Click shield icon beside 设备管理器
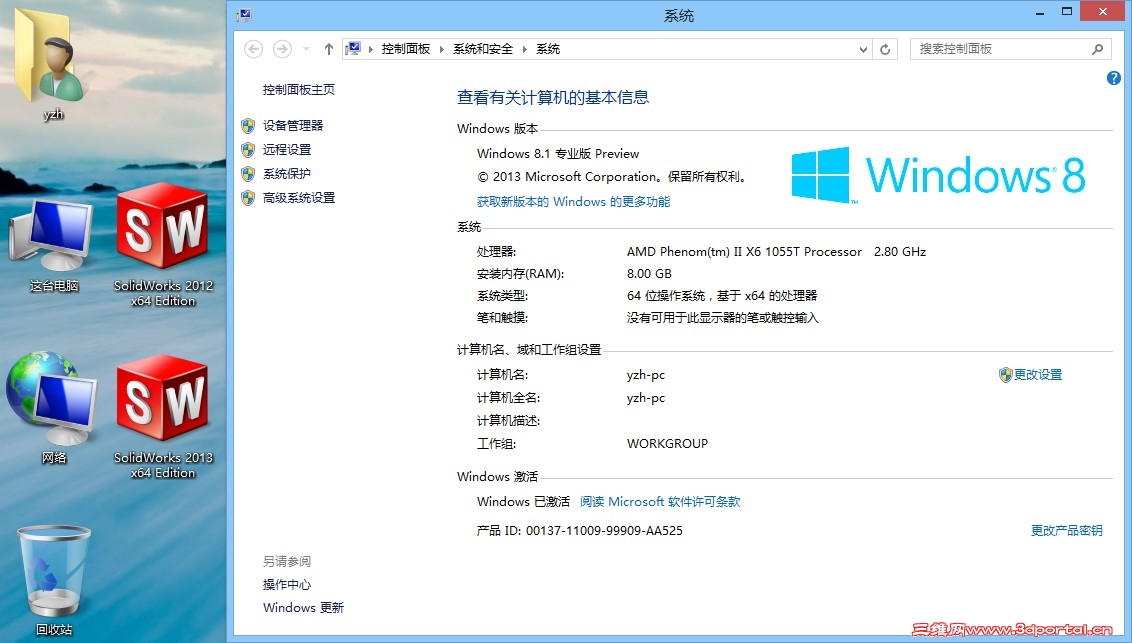 pos(248,126)
